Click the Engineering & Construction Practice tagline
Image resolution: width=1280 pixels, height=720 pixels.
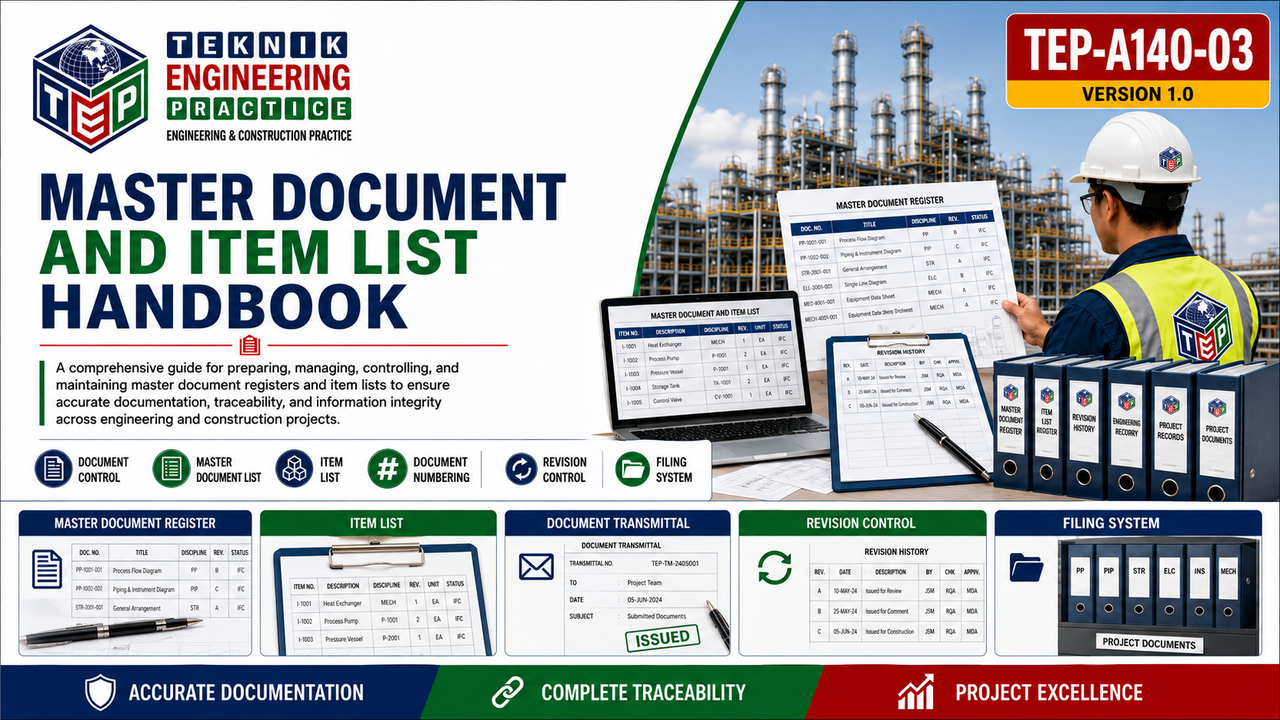[x=259, y=135]
